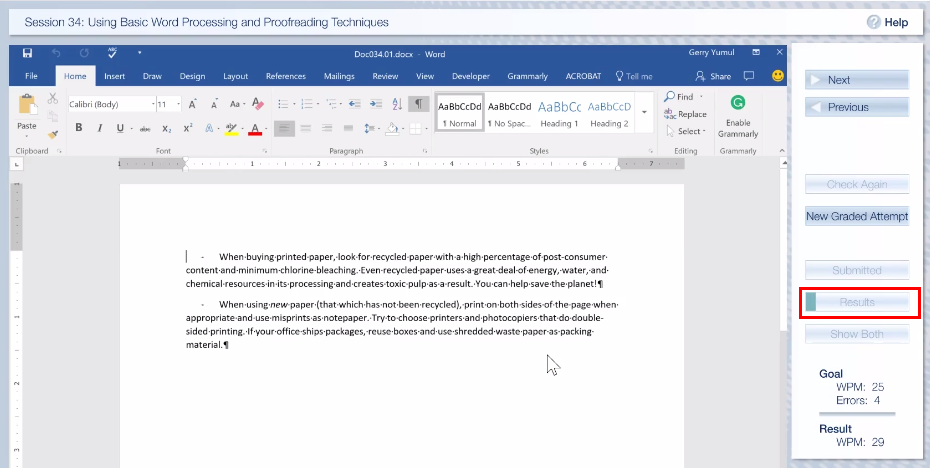Click the smiley feedback icon
930x468 pixels.
pos(778,76)
